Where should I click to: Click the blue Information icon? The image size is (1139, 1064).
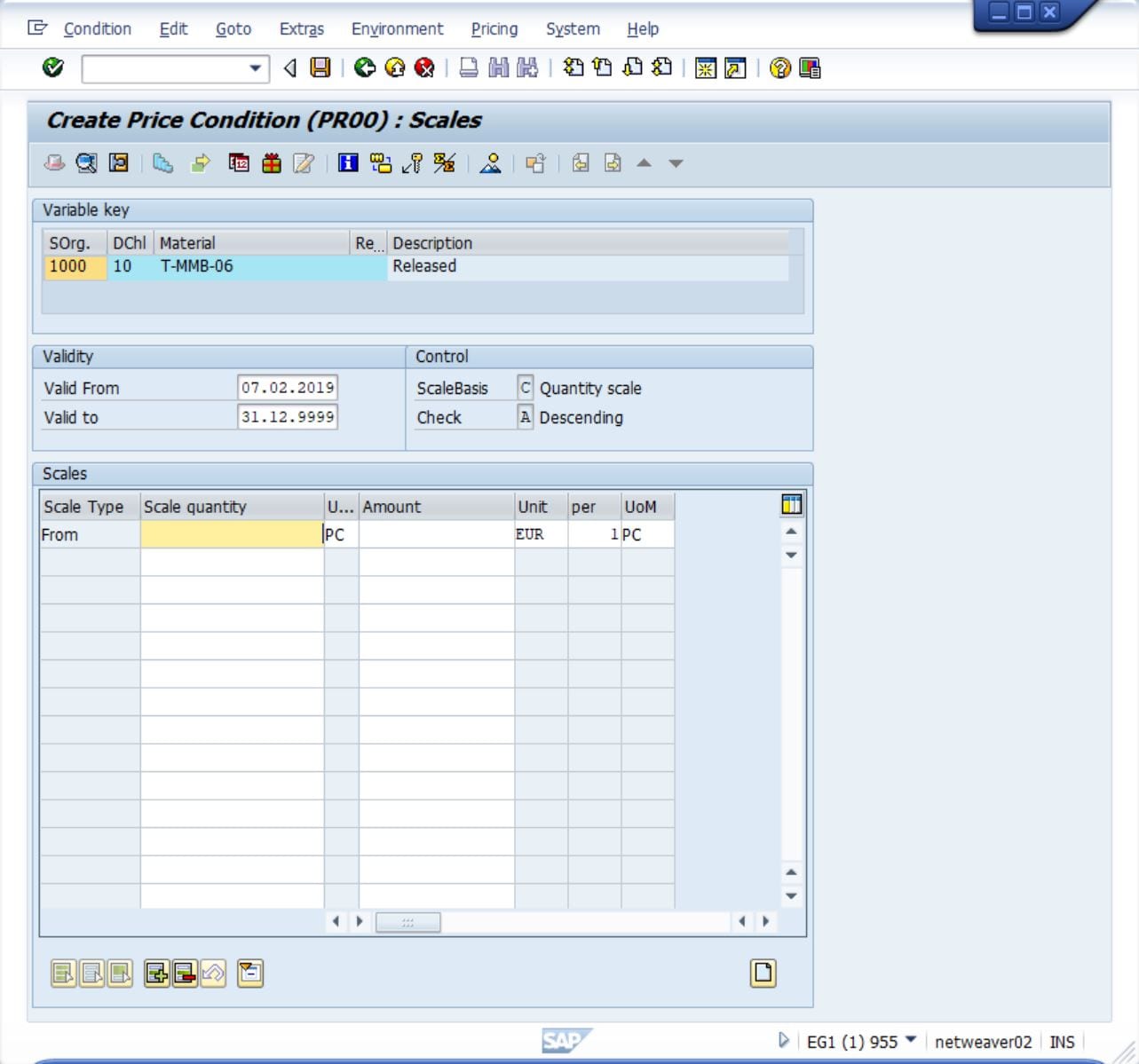[x=348, y=162]
